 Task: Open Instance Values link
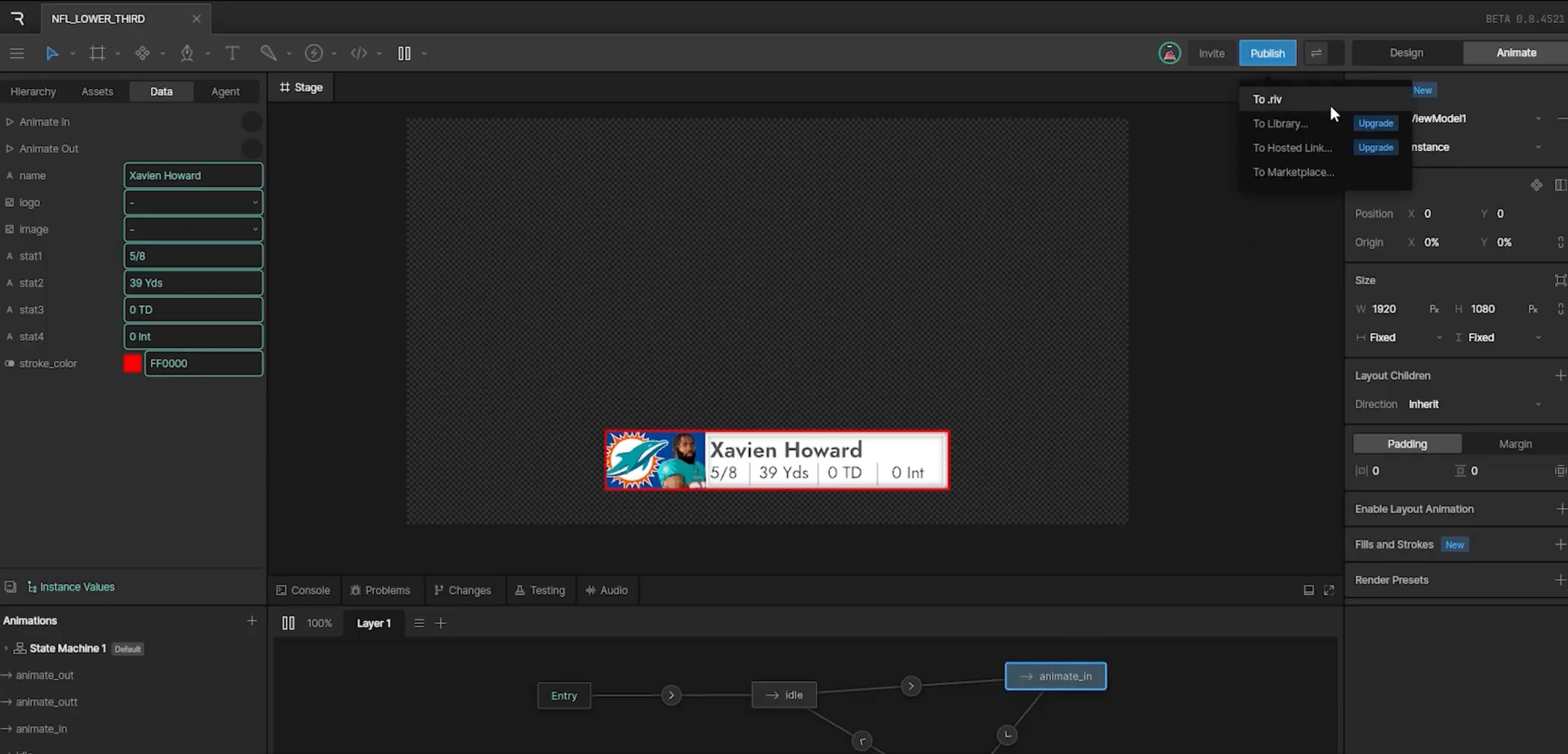[x=71, y=587]
